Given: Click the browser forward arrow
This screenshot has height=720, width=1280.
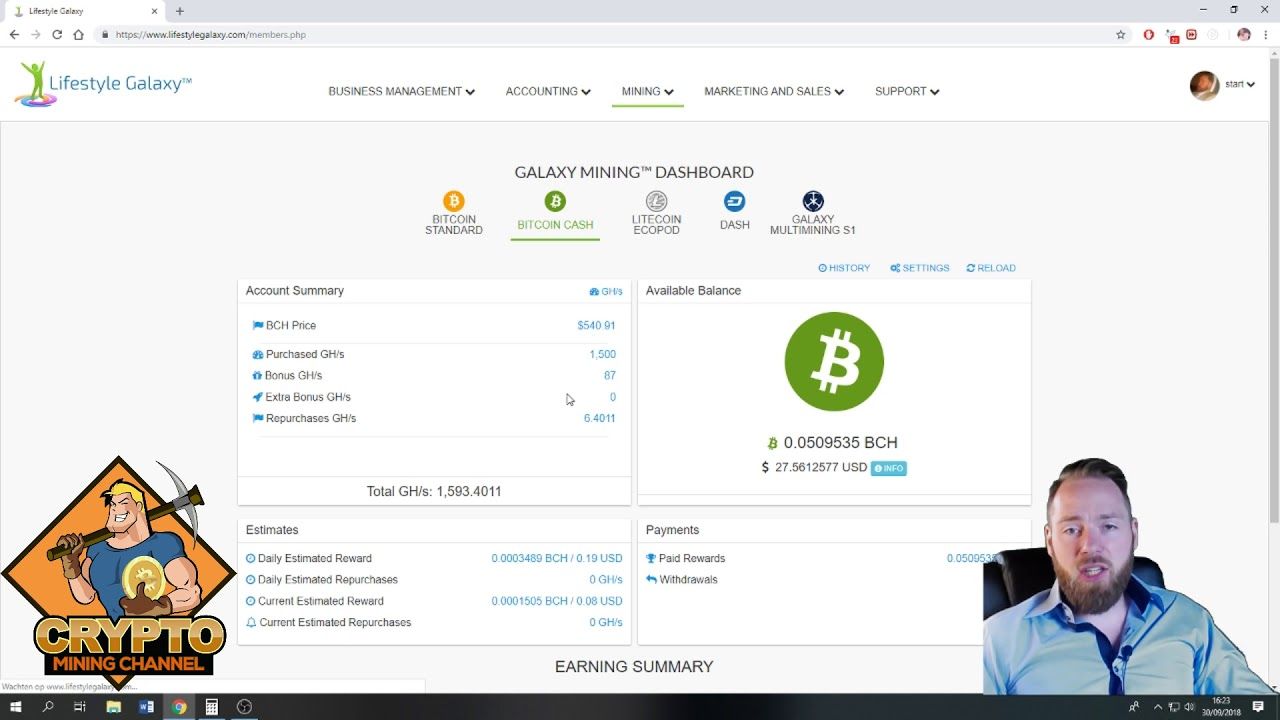Looking at the screenshot, I should coord(36,34).
